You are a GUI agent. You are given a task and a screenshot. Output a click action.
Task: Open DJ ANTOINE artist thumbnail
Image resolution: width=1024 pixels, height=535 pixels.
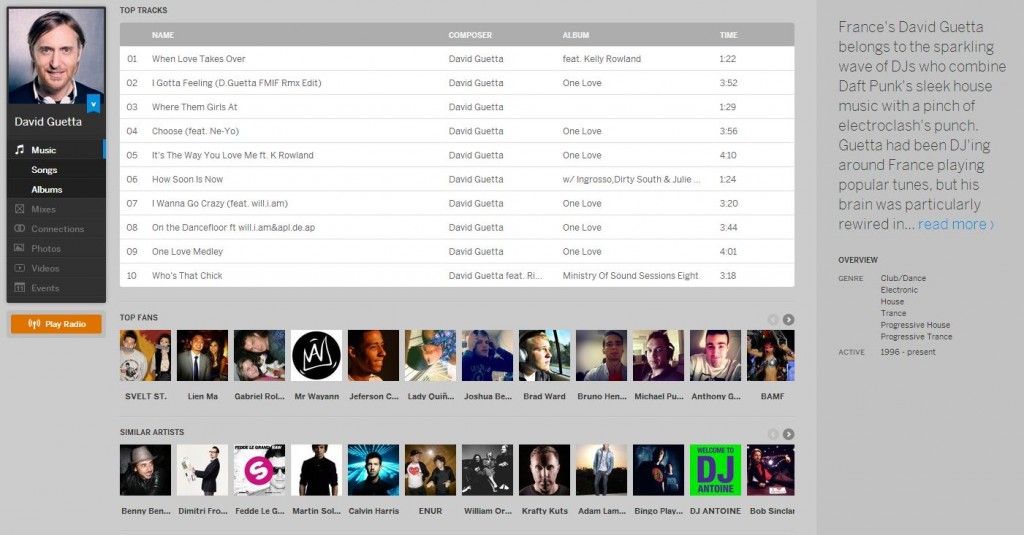pos(715,470)
